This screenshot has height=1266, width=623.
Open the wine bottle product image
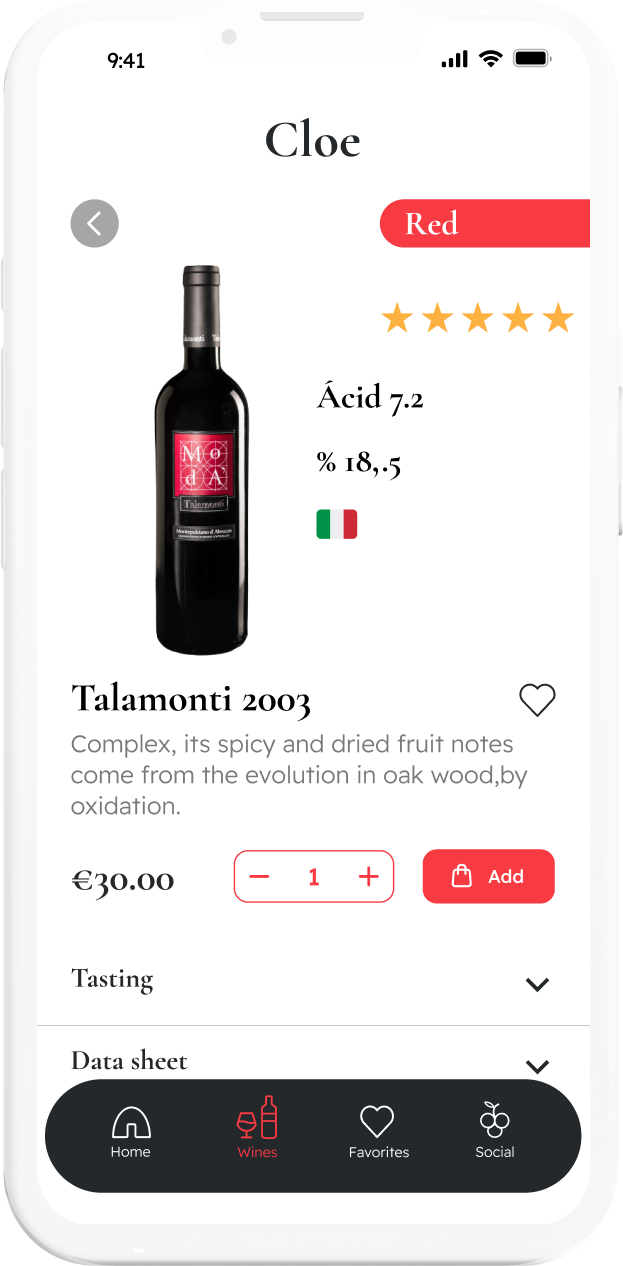(201, 460)
